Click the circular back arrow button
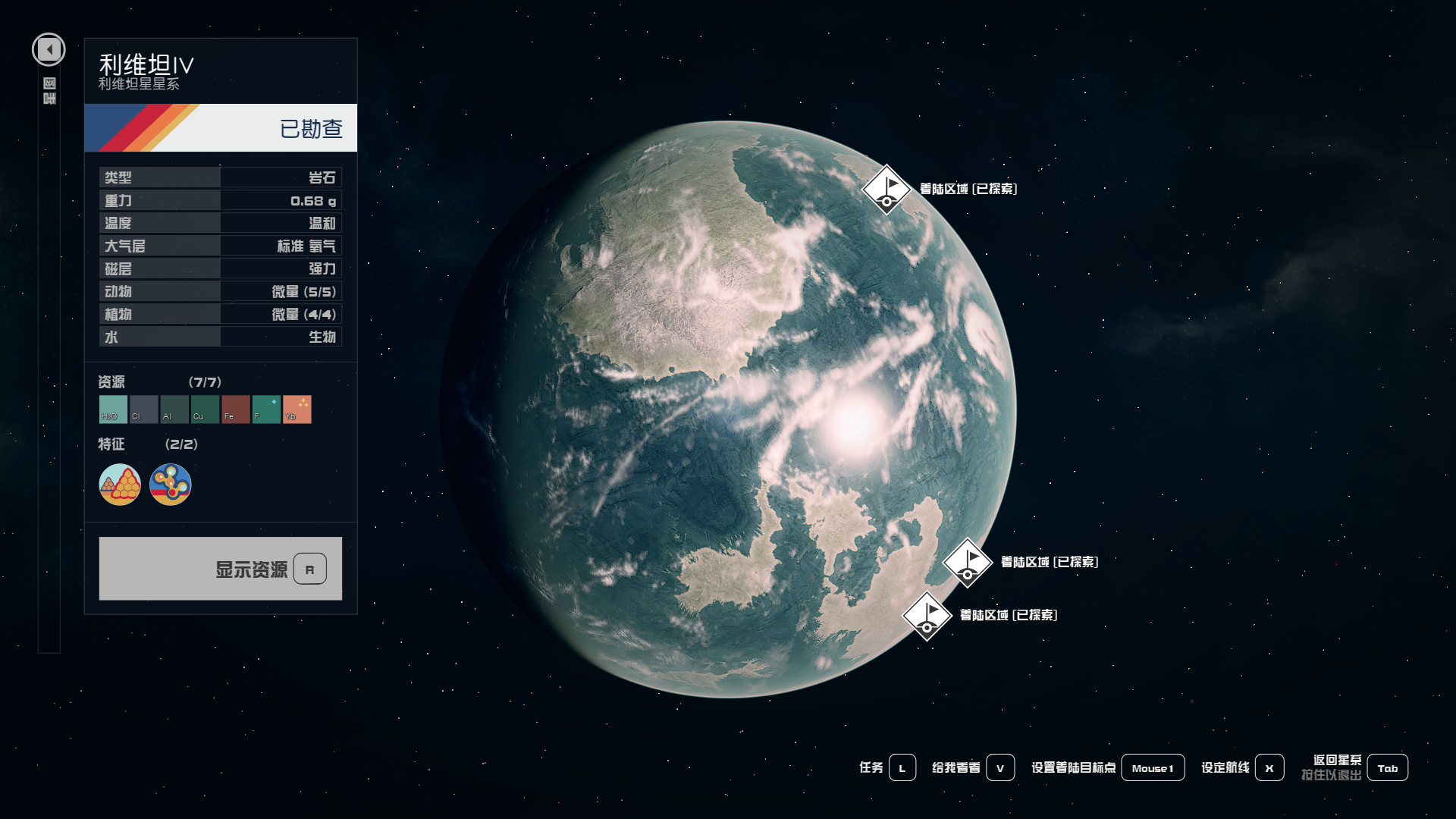Image resolution: width=1456 pixels, height=819 pixels. [49, 50]
